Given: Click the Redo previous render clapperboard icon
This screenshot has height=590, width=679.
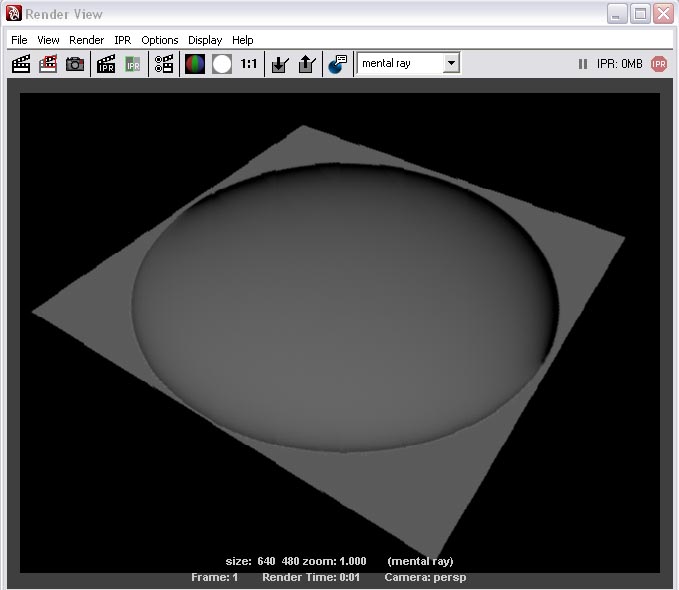Looking at the screenshot, I should pyautogui.click(x=21, y=64).
